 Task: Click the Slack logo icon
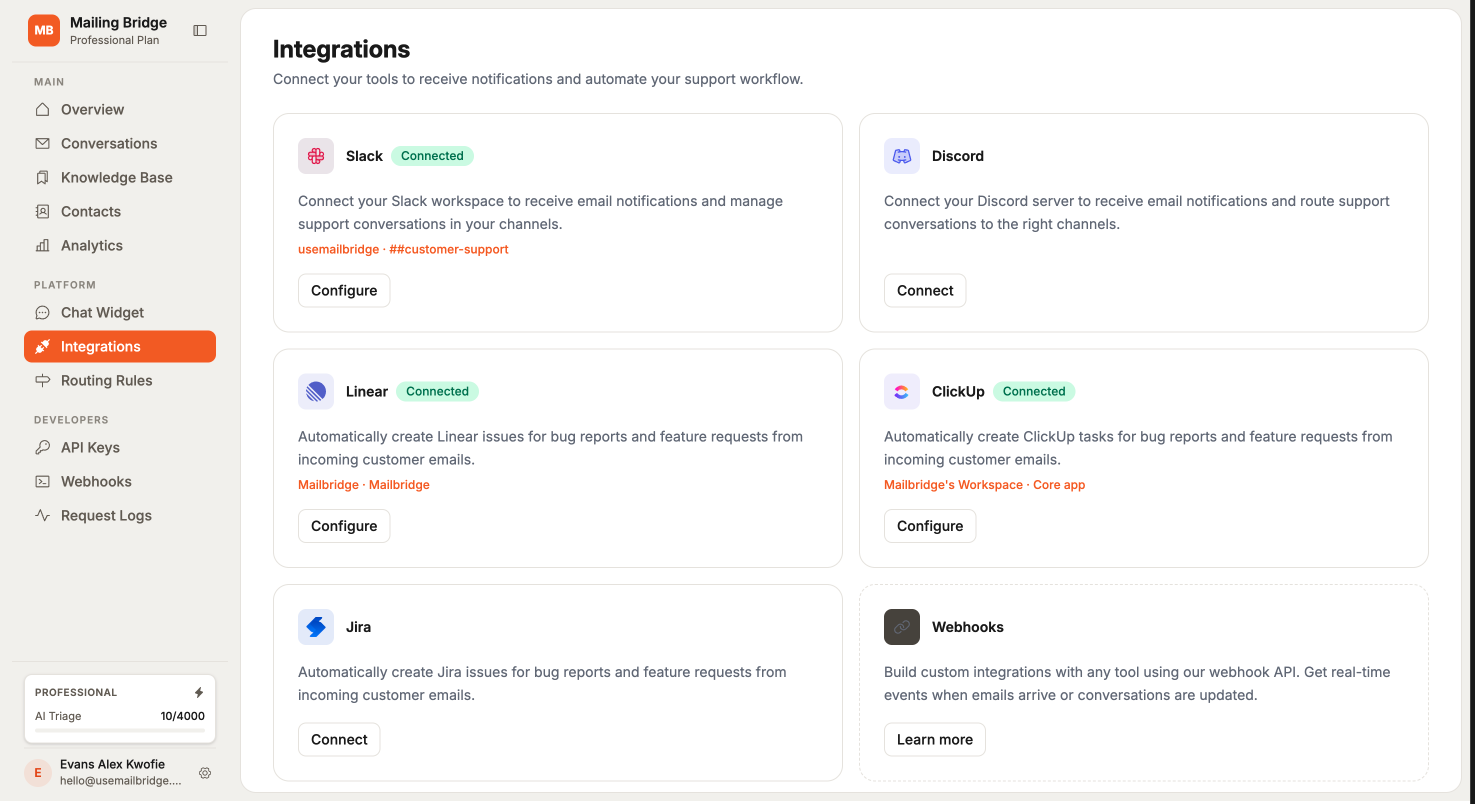[316, 156]
